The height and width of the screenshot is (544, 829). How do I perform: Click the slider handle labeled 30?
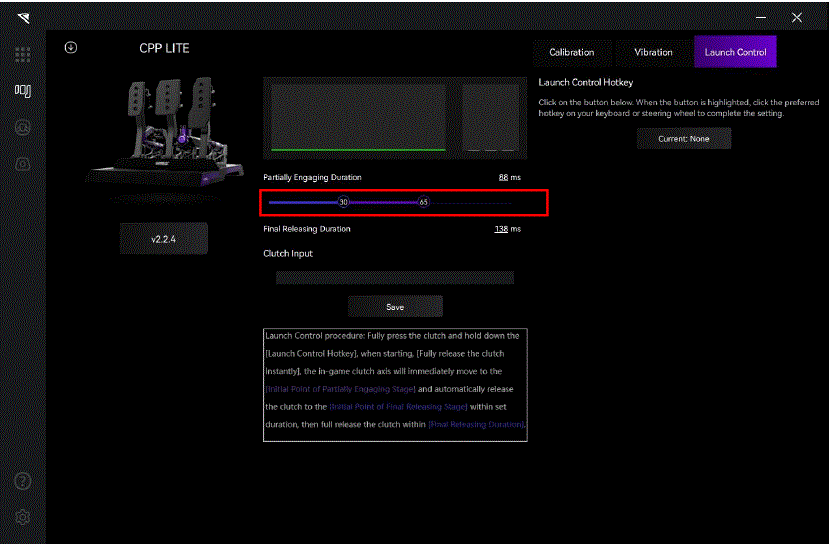(x=344, y=202)
